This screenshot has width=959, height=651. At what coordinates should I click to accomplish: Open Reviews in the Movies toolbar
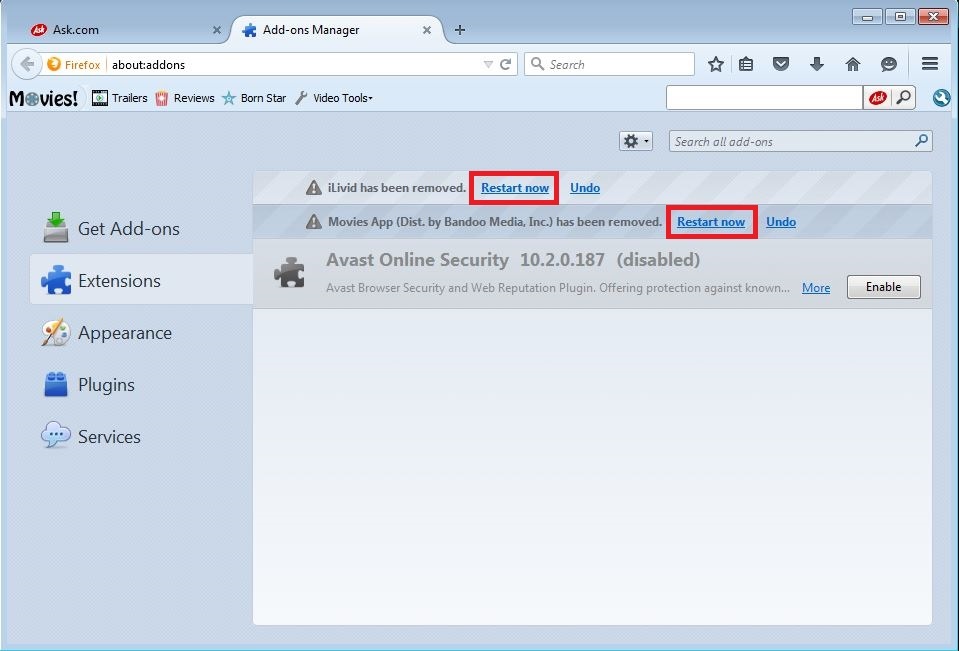pos(185,98)
